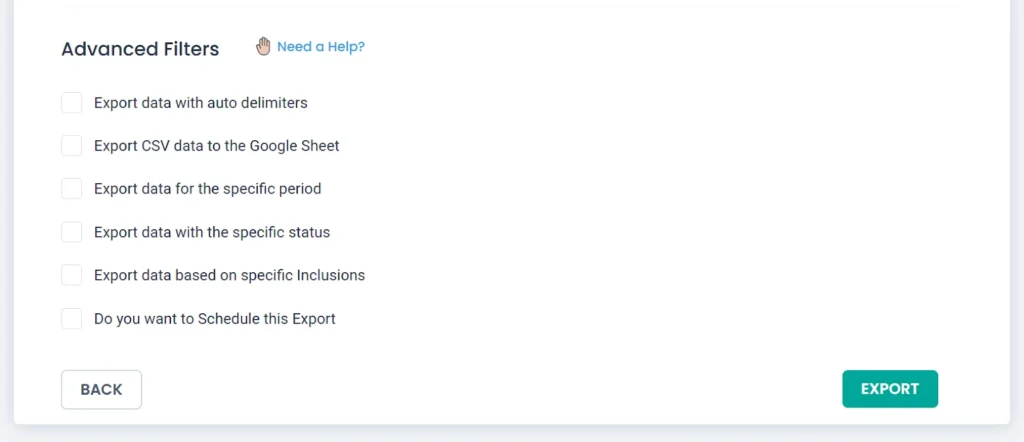
Task: Enable the Schedule this Export checkbox
Action: (x=71, y=319)
